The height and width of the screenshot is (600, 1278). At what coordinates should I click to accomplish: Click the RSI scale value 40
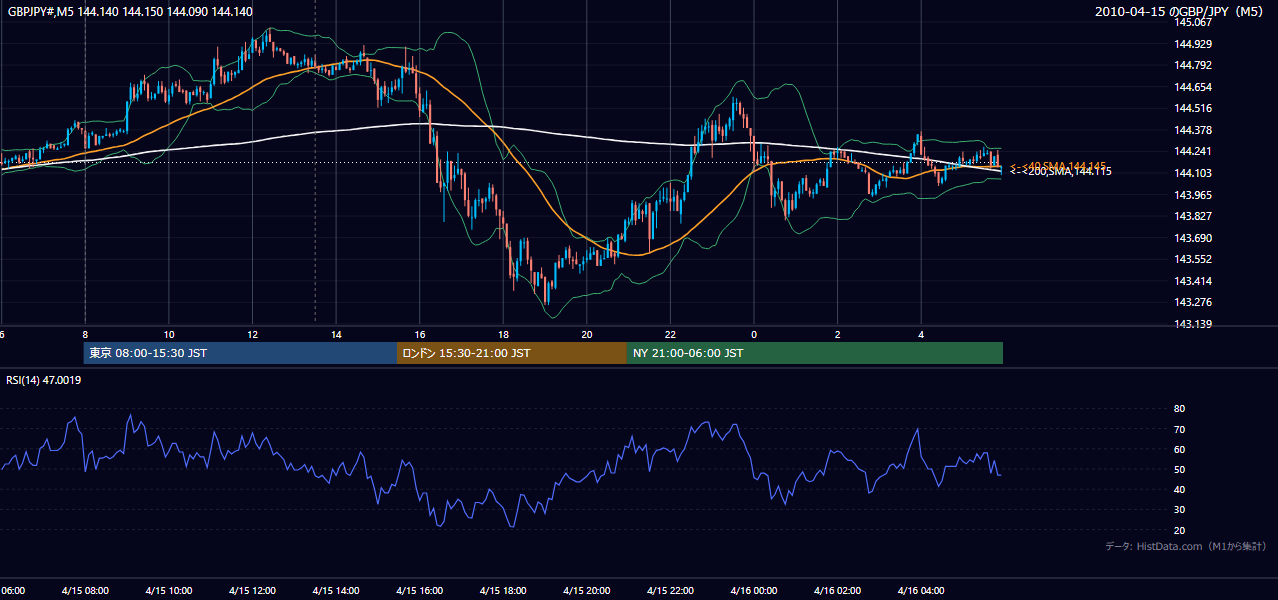1179,489
